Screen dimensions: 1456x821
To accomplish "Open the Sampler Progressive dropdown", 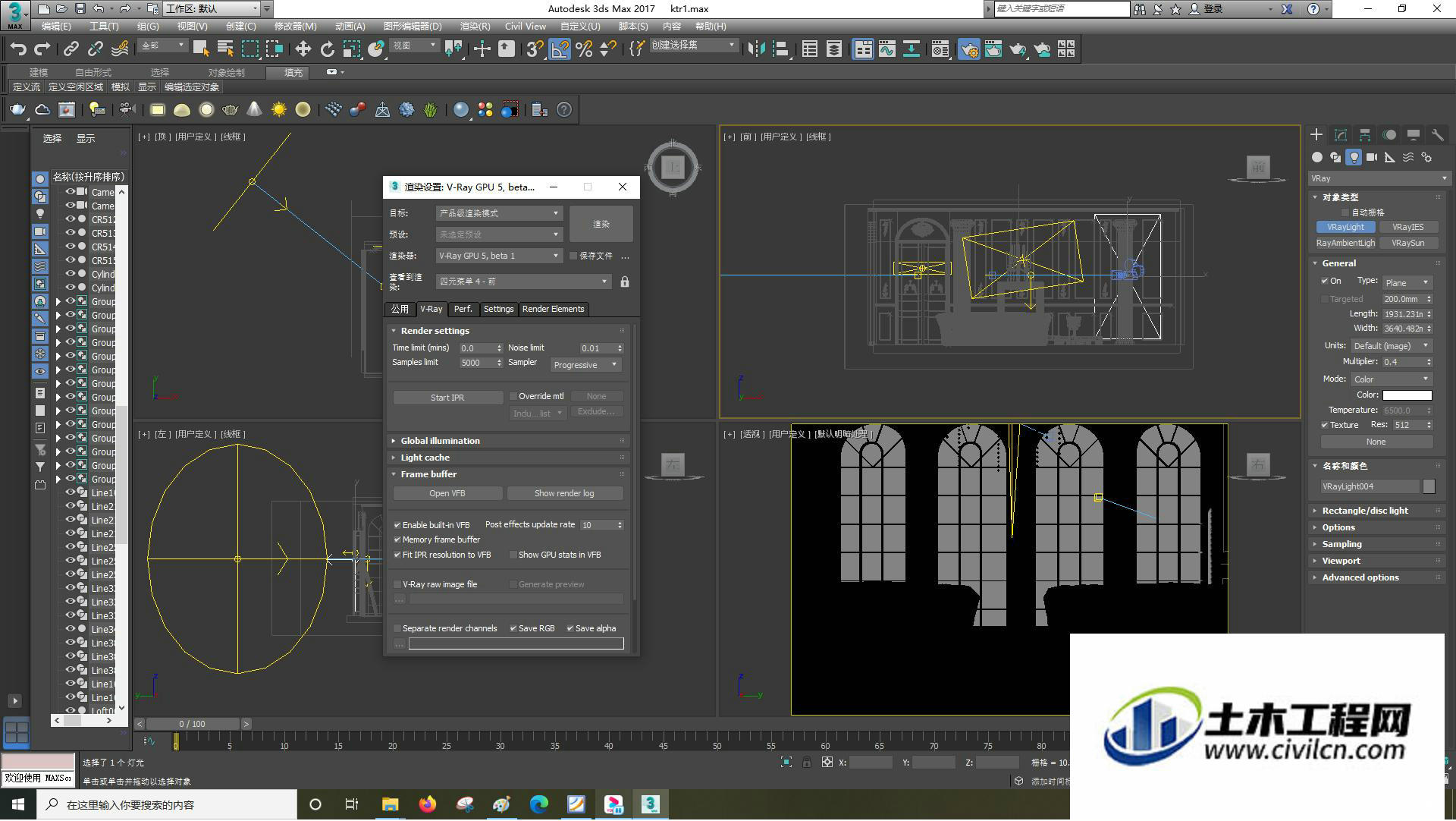I will click(586, 366).
